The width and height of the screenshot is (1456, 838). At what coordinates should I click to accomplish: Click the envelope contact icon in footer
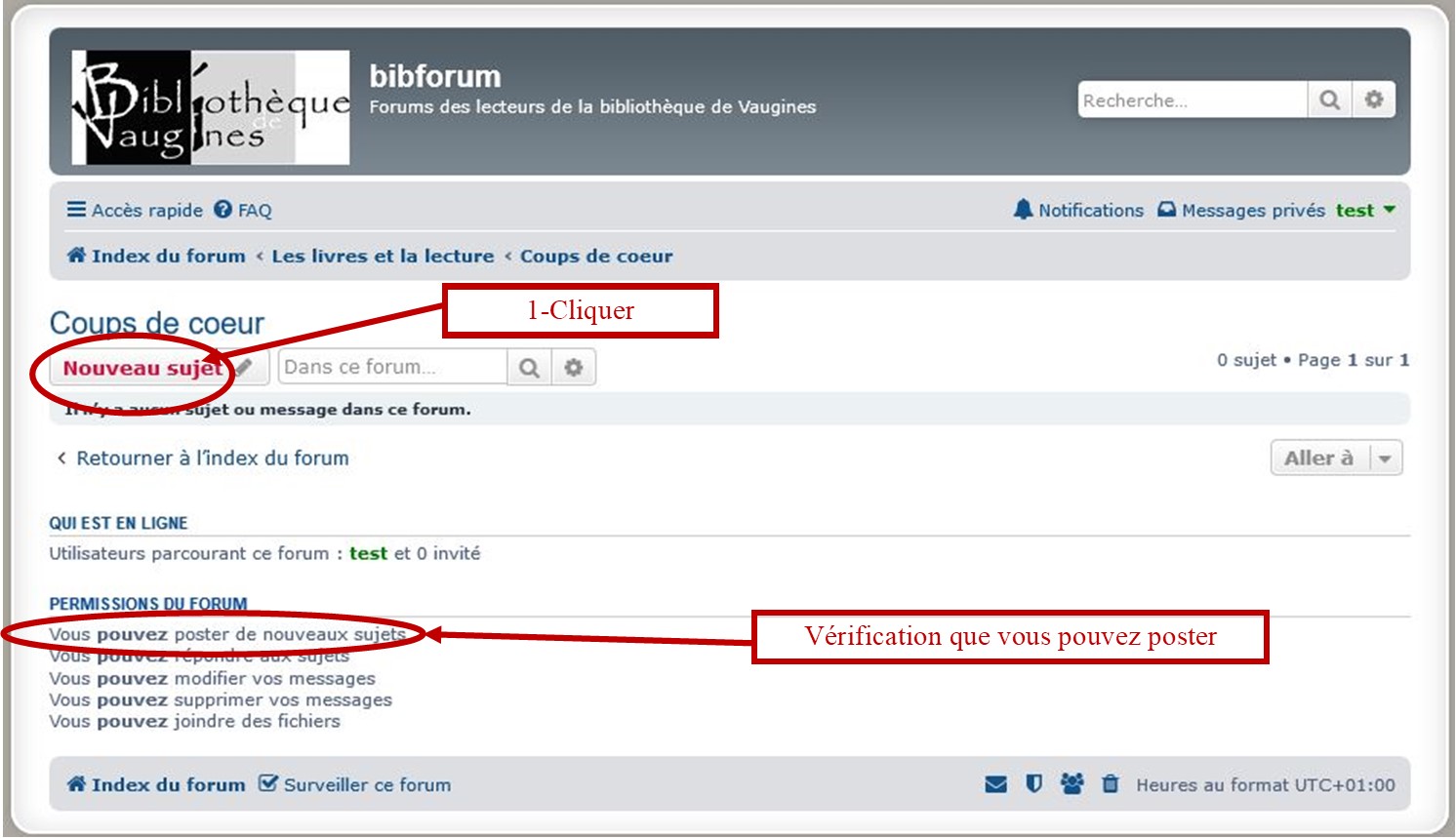(995, 784)
